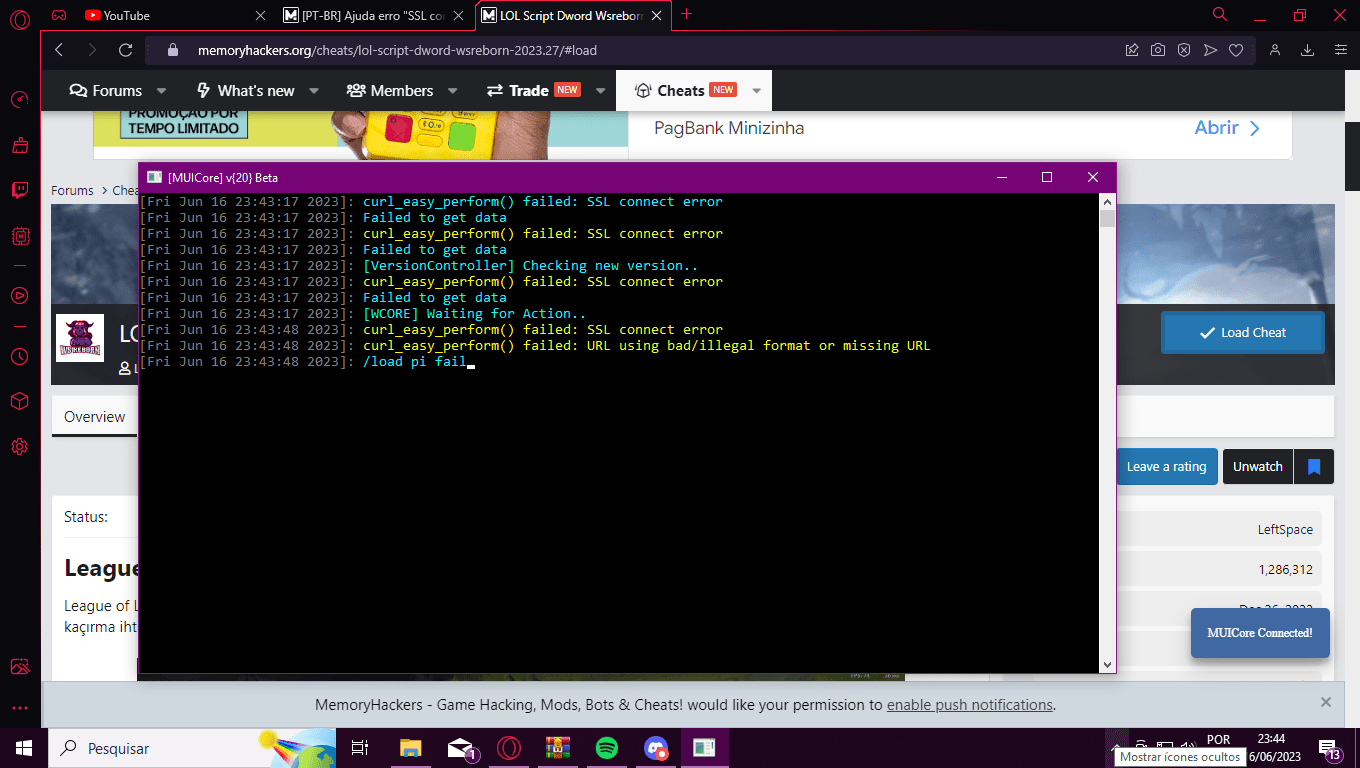Expand the What's new dropdown arrow
The width and height of the screenshot is (1360, 768).
[314, 90]
